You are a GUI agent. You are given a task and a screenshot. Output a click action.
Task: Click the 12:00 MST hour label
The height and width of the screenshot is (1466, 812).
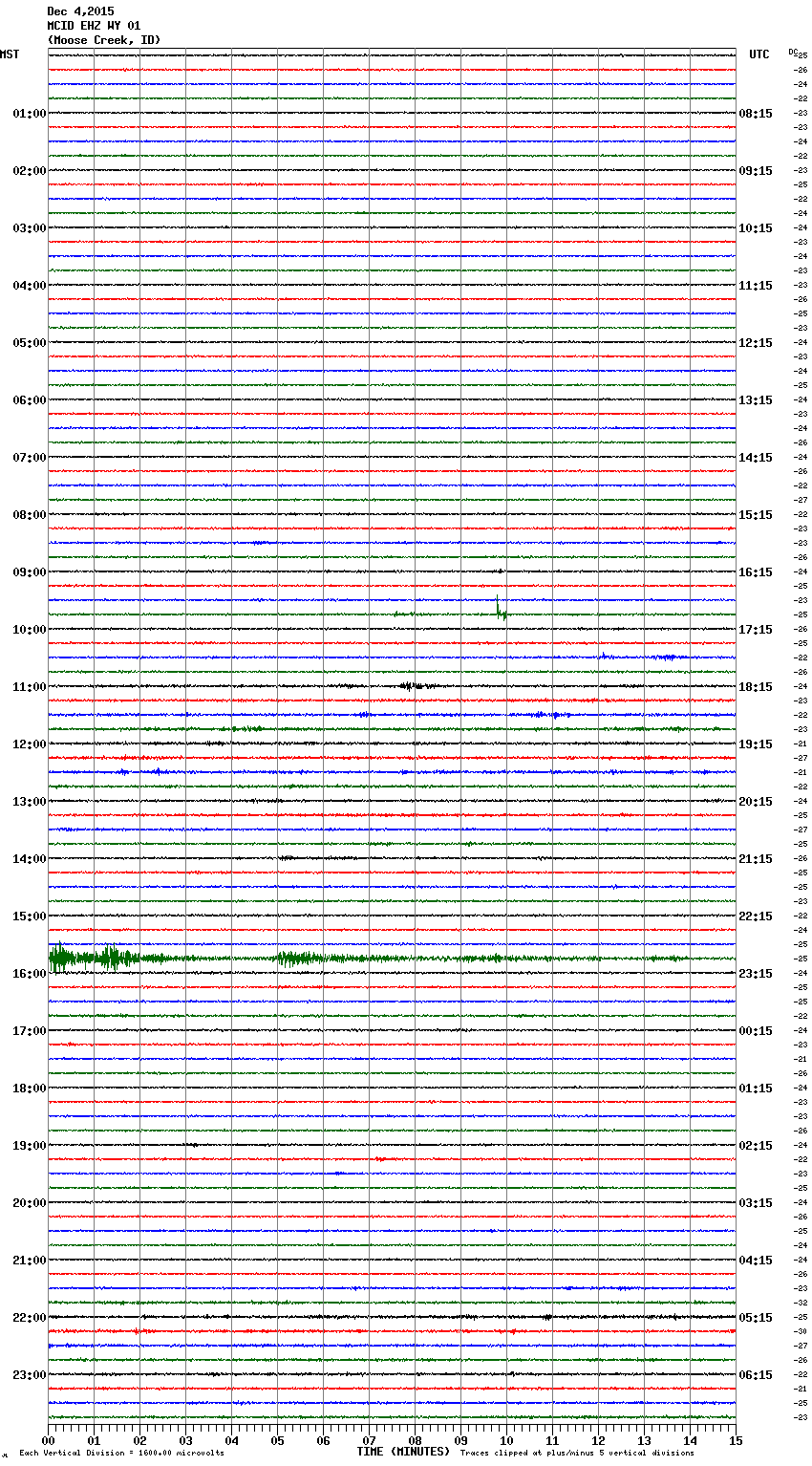[x=30, y=744]
